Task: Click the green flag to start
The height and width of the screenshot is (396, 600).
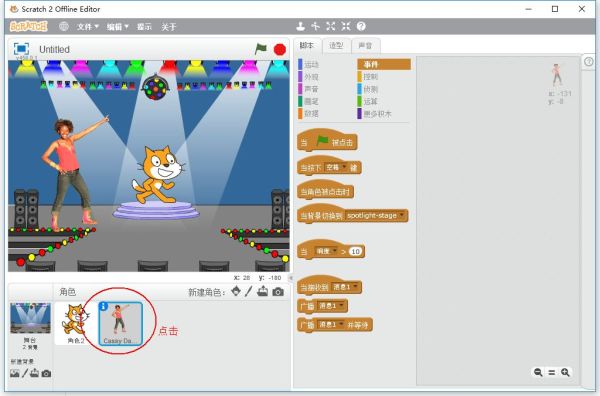Action: 261,49
